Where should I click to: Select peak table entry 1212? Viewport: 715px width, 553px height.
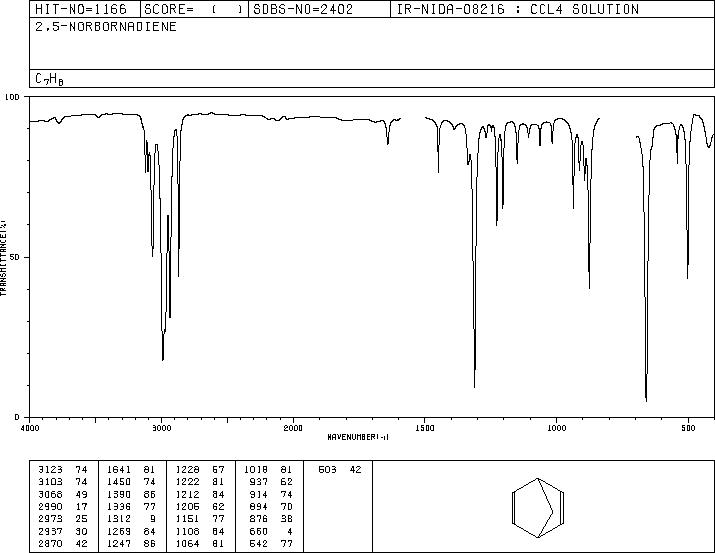pyautogui.click(x=187, y=494)
